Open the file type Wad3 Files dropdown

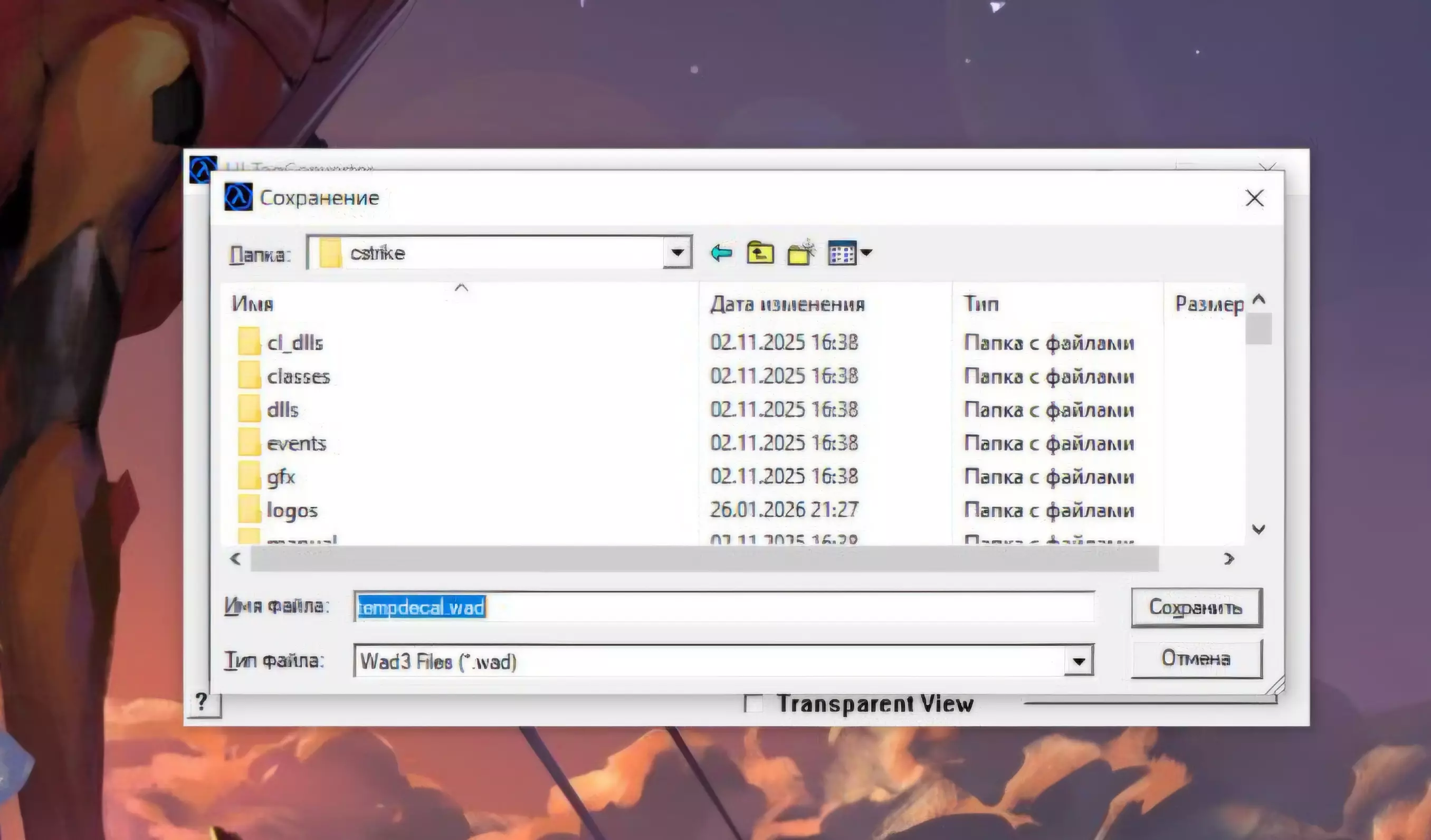[1079, 661]
